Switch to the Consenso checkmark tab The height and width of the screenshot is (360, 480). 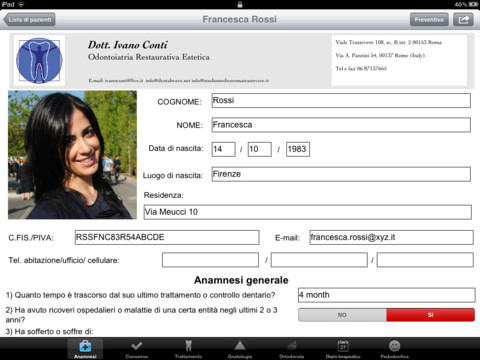click(137, 349)
